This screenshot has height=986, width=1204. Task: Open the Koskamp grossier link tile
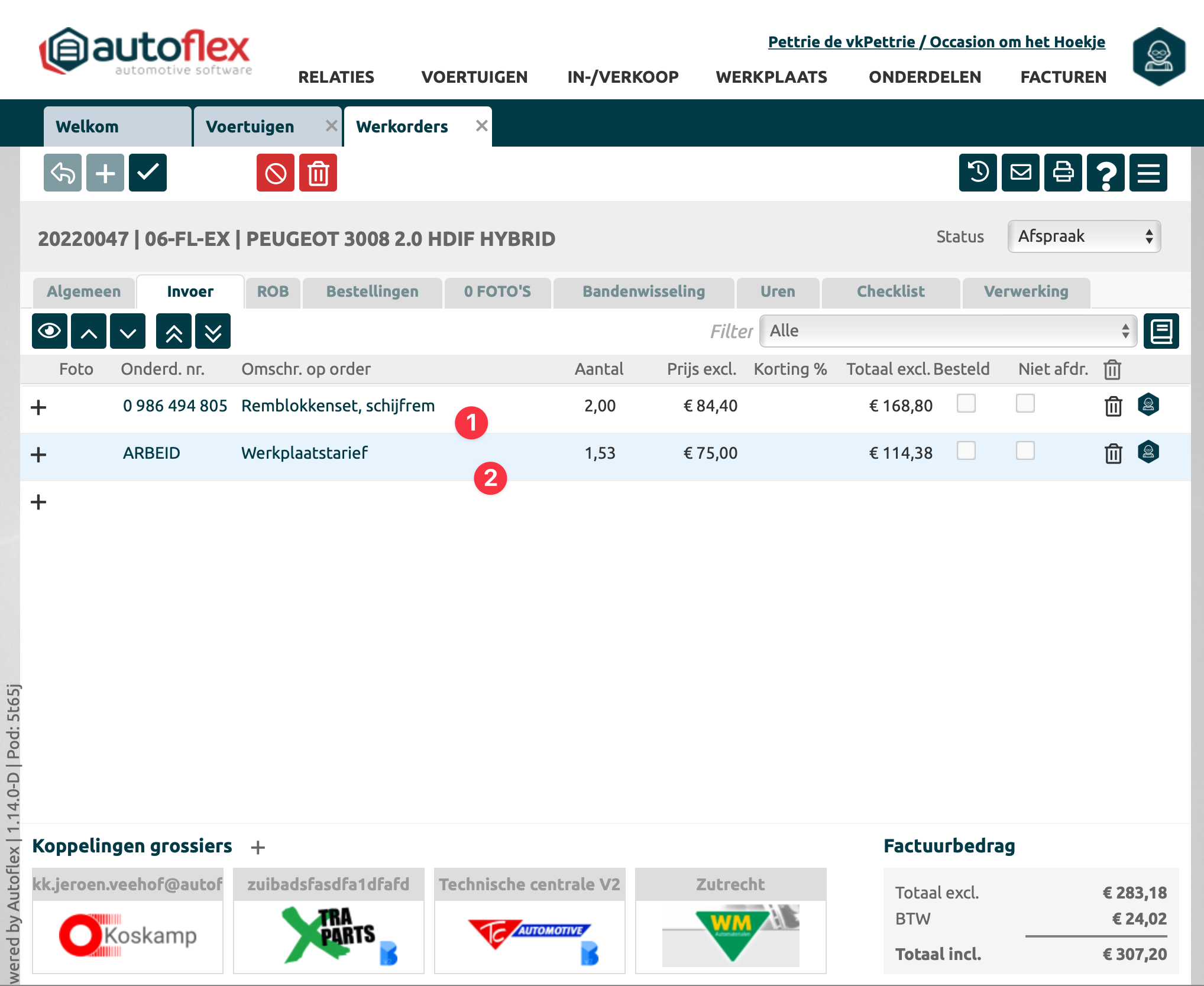point(128,936)
